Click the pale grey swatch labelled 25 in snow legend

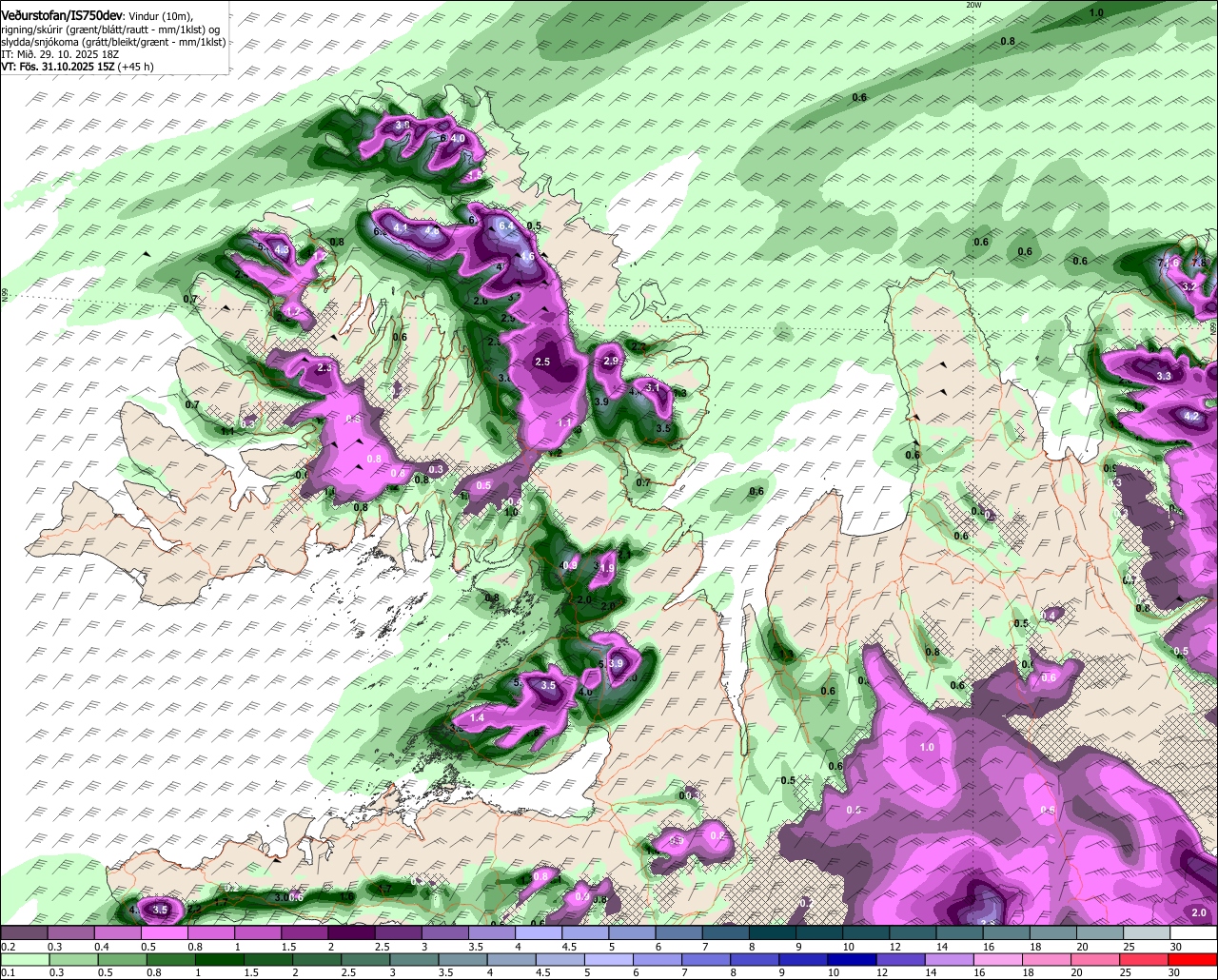click(x=1148, y=932)
